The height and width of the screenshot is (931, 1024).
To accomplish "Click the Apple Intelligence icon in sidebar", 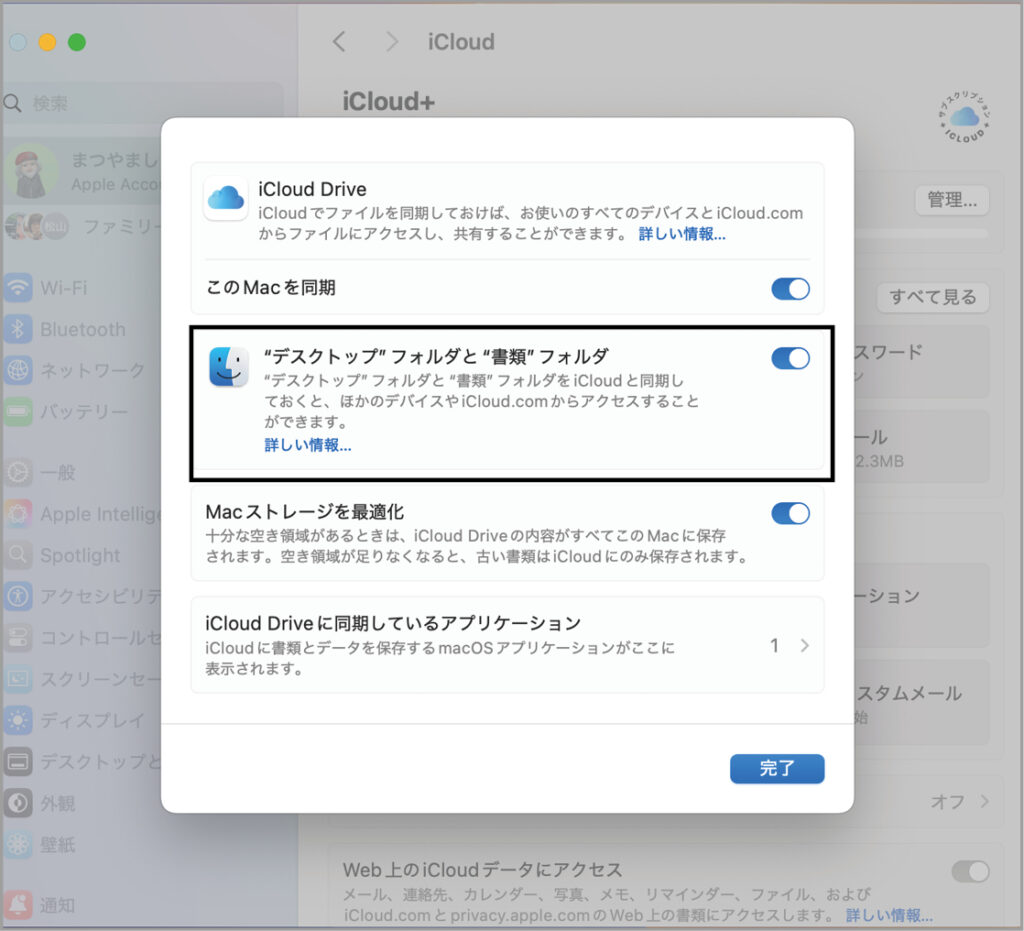I will (18, 514).
